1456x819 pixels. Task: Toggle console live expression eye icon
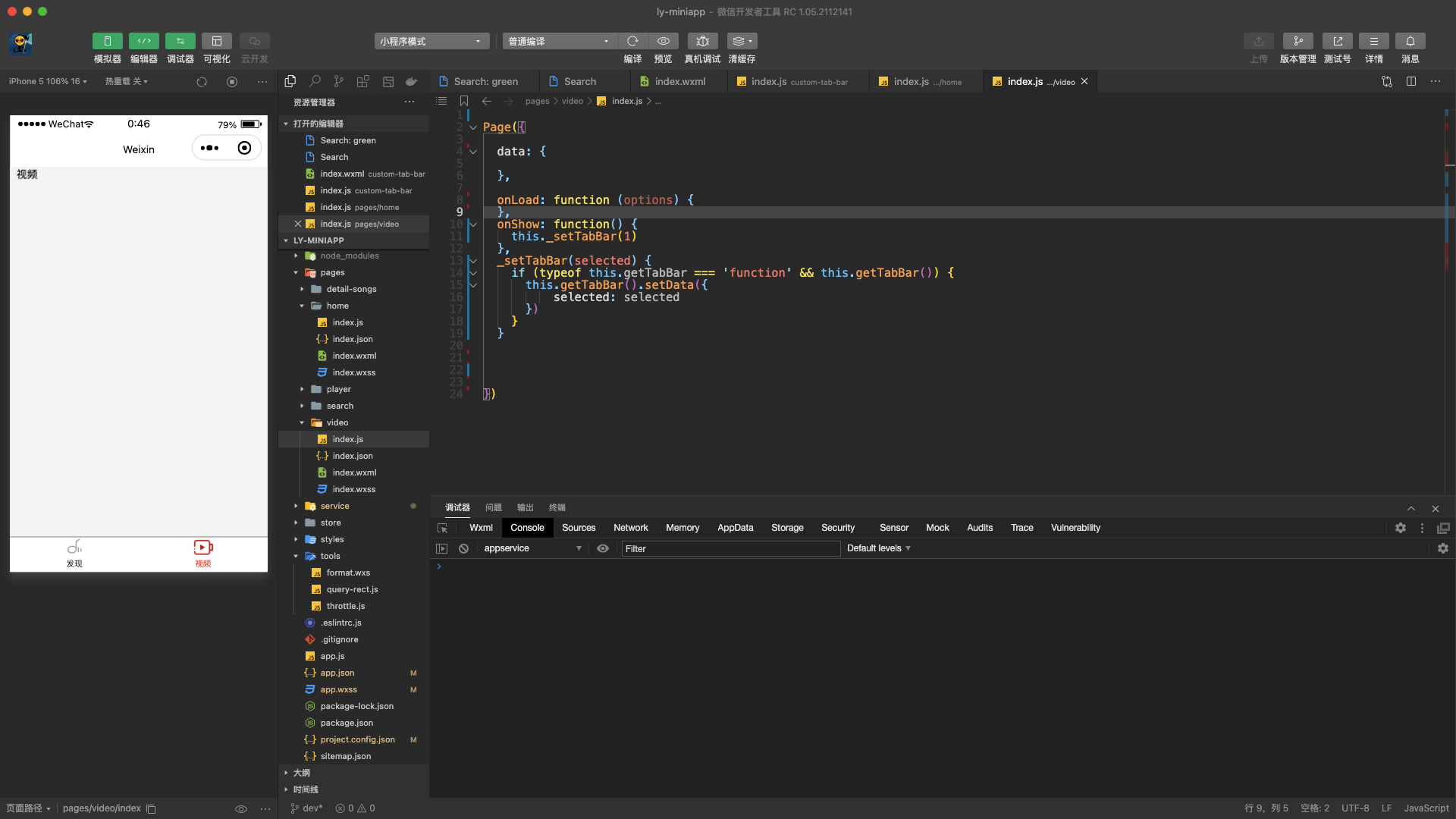click(603, 548)
